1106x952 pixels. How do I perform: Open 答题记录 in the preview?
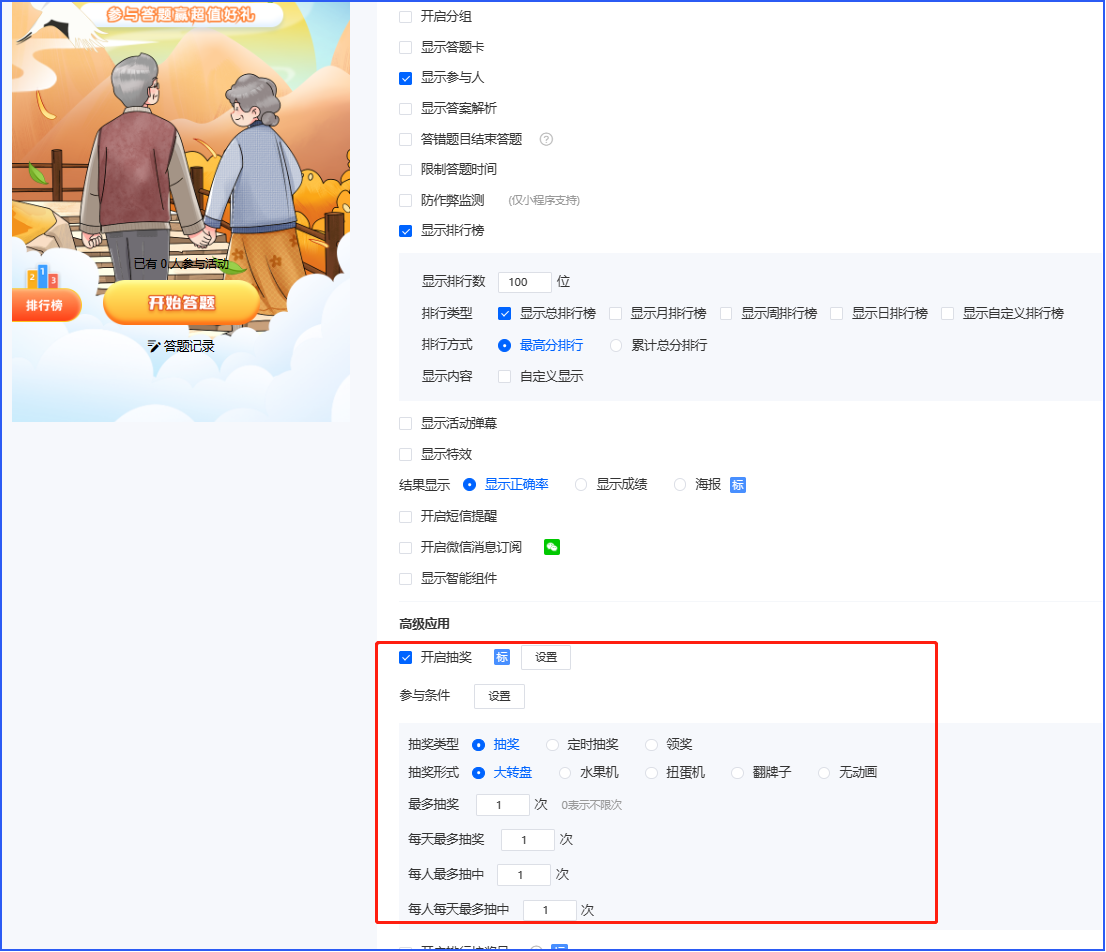click(181, 346)
